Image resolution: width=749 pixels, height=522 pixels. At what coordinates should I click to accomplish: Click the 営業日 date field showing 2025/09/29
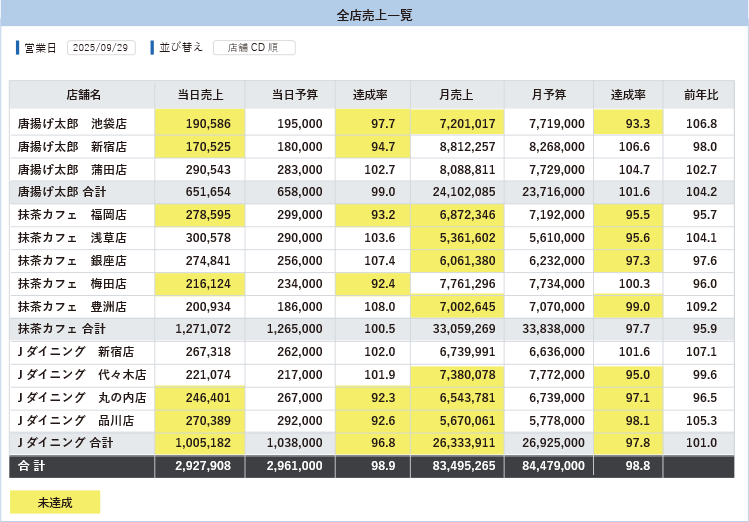101,48
